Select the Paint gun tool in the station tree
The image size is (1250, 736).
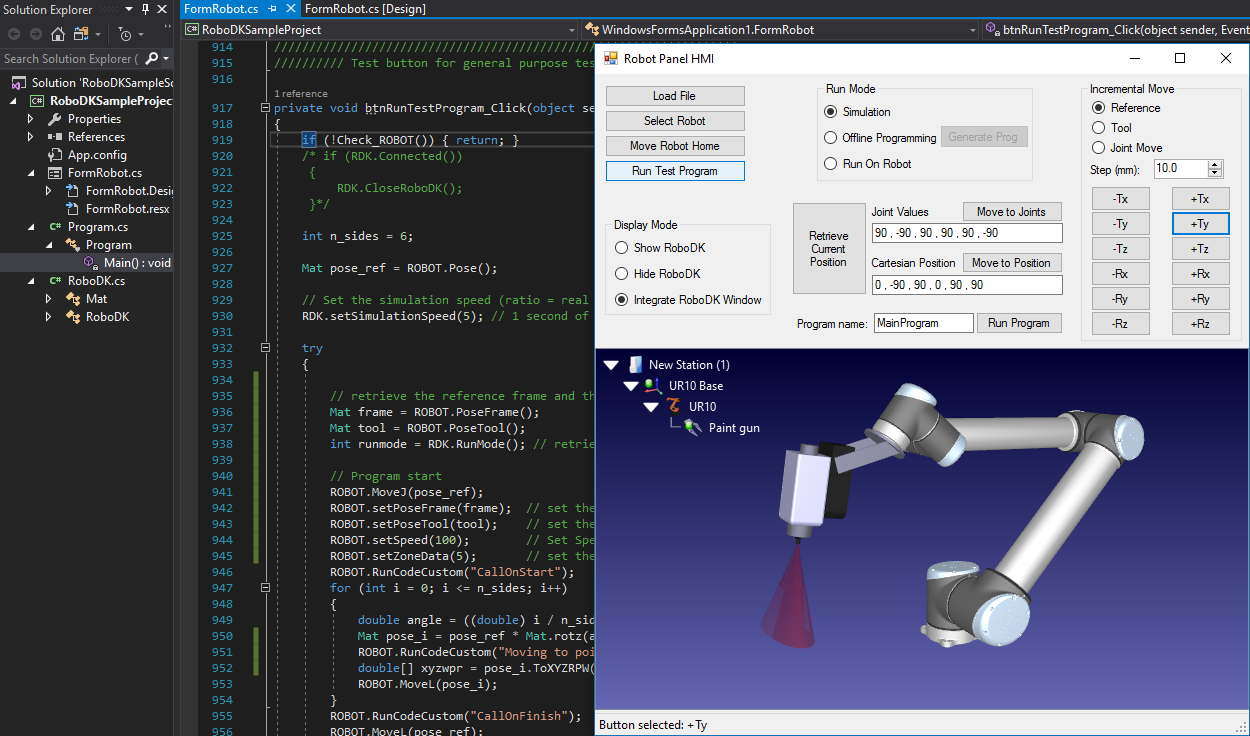[x=694, y=427]
